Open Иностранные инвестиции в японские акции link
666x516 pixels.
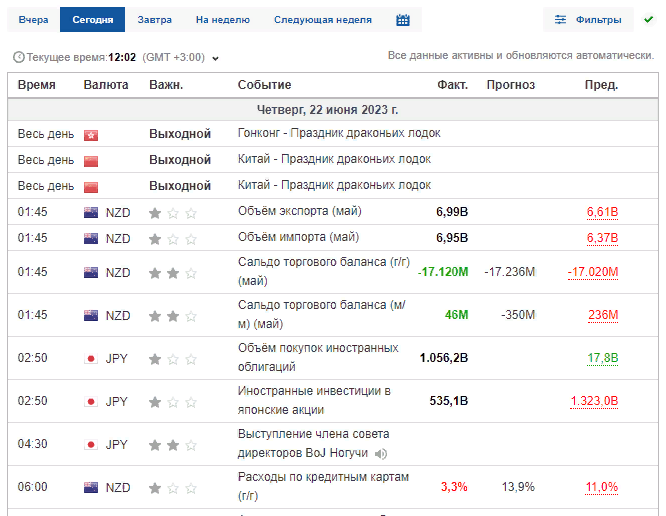click(x=314, y=400)
